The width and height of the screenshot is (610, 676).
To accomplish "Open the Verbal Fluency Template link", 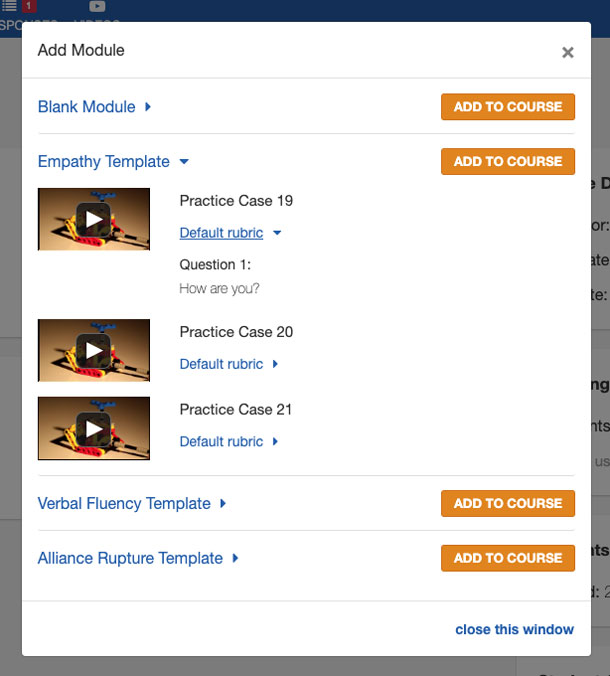I will (x=124, y=503).
